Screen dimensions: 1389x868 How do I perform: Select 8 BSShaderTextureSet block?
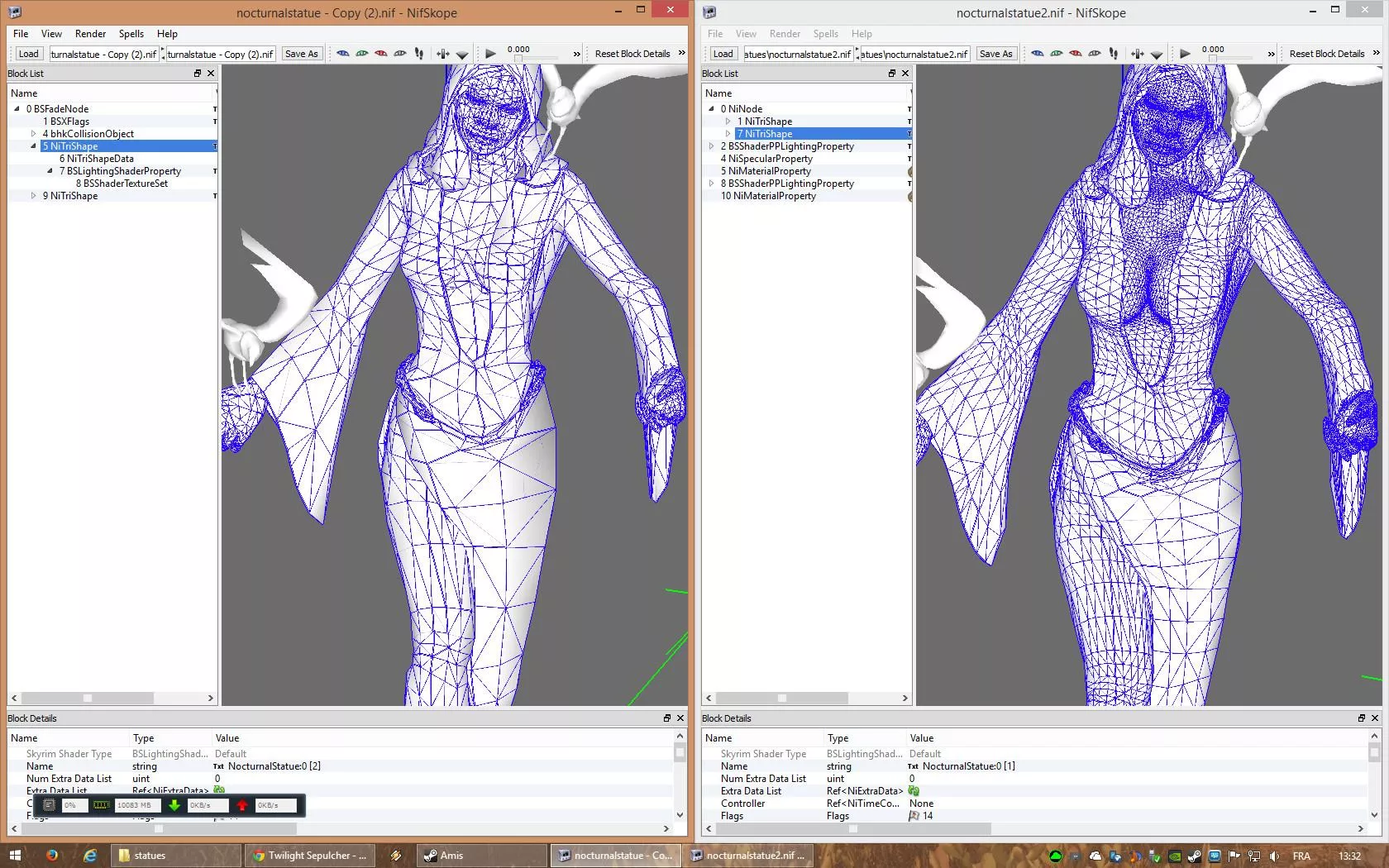pos(122,184)
